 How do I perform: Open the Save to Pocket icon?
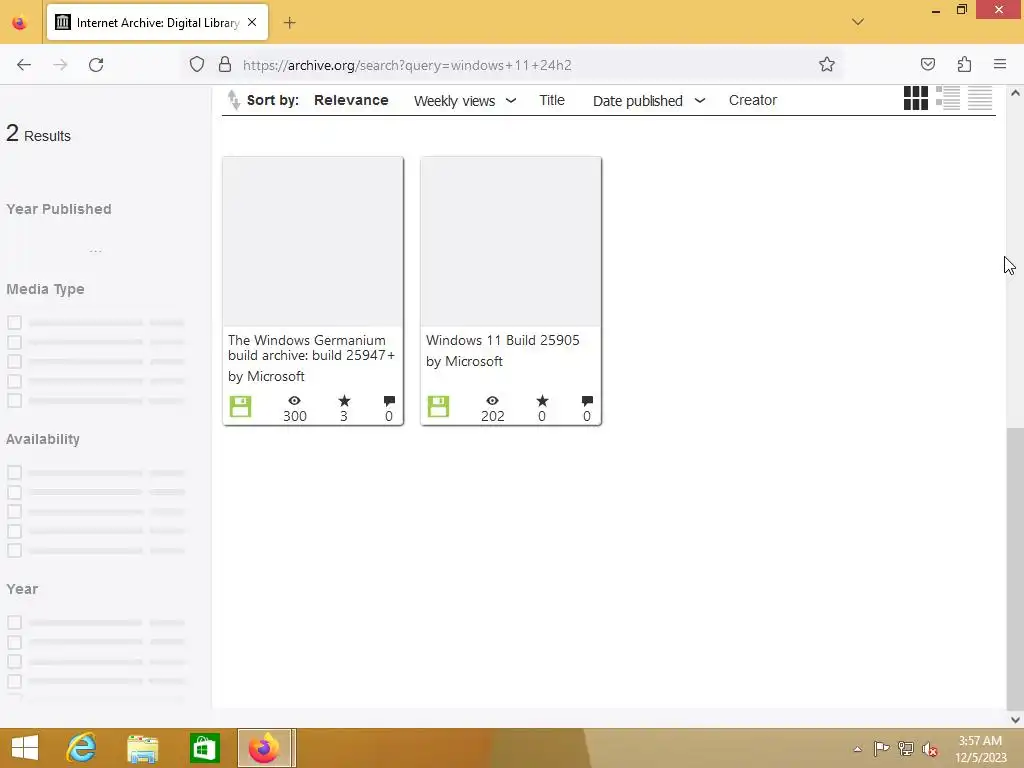[928, 64]
